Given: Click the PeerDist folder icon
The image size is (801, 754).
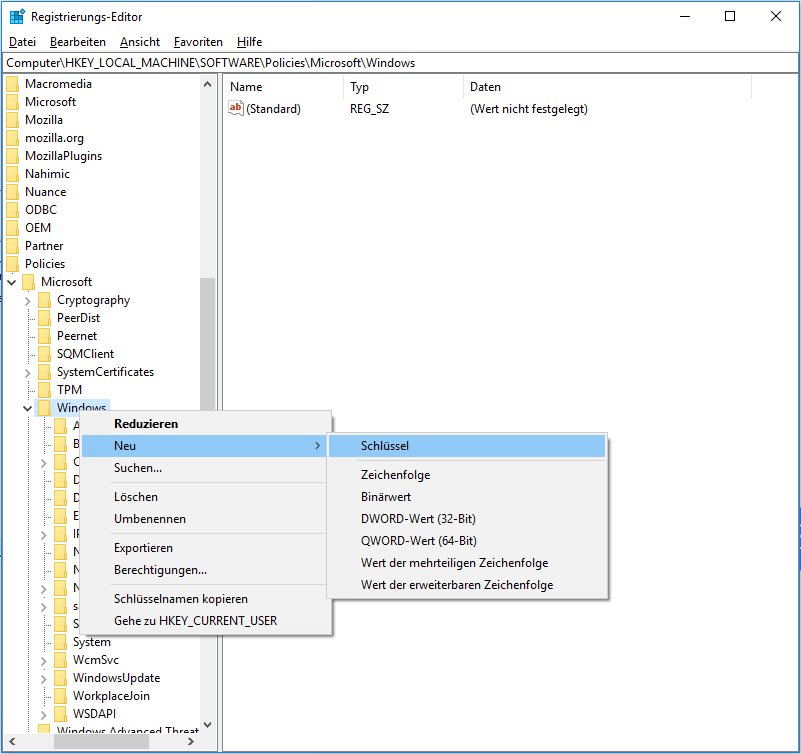Looking at the screenshot, I should coord(44,318).
